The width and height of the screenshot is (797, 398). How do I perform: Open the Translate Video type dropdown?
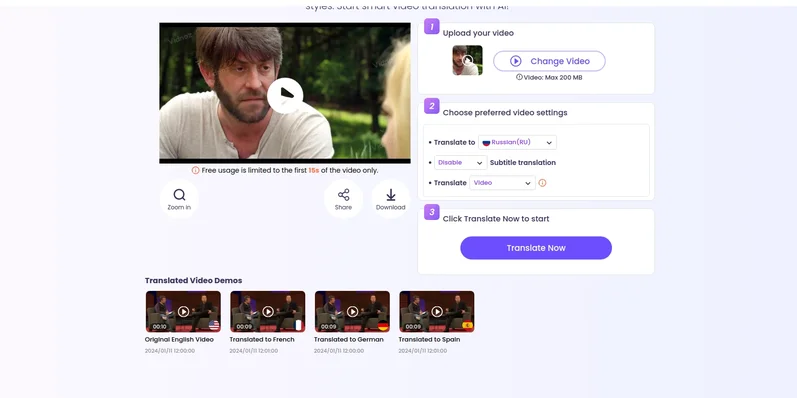point(502,182)
